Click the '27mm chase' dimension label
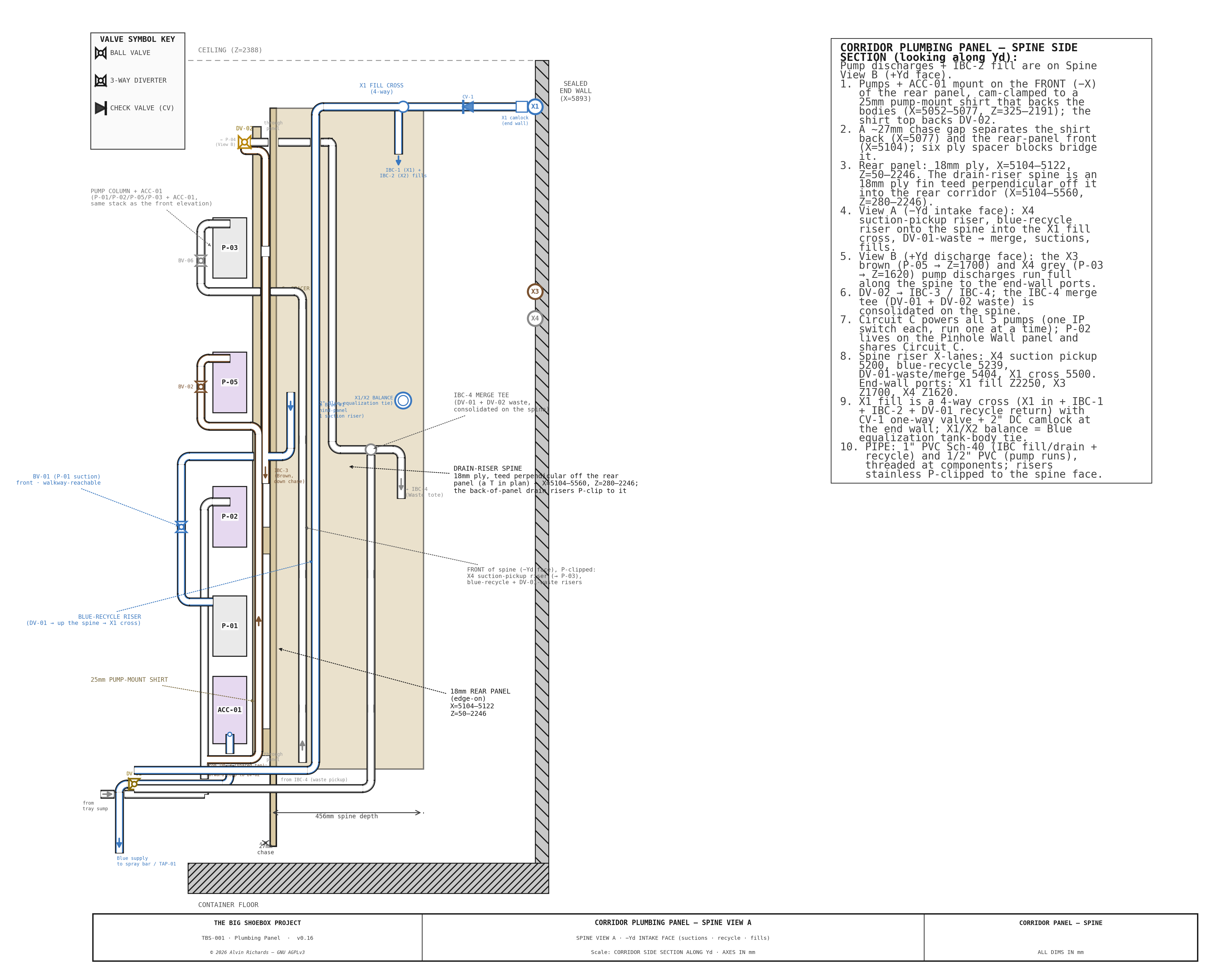 coord(266,849)
